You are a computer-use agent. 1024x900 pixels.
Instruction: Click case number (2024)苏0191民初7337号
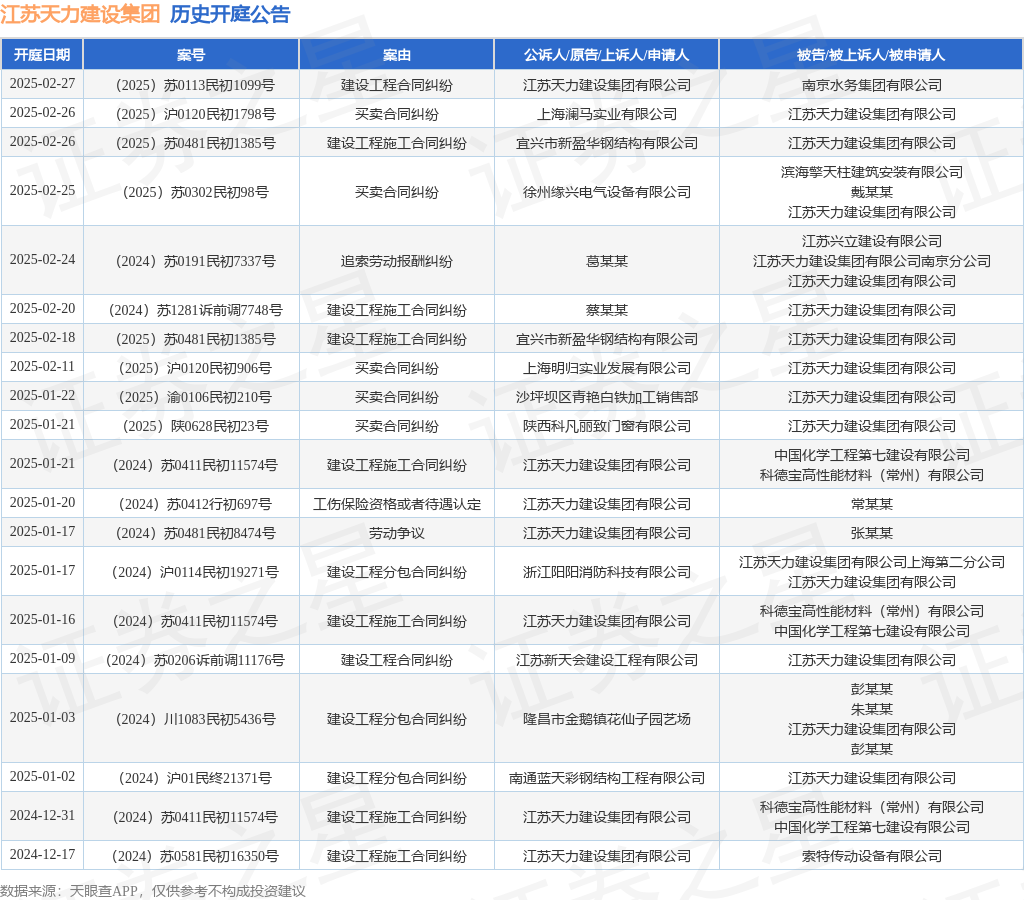point(195,261)
